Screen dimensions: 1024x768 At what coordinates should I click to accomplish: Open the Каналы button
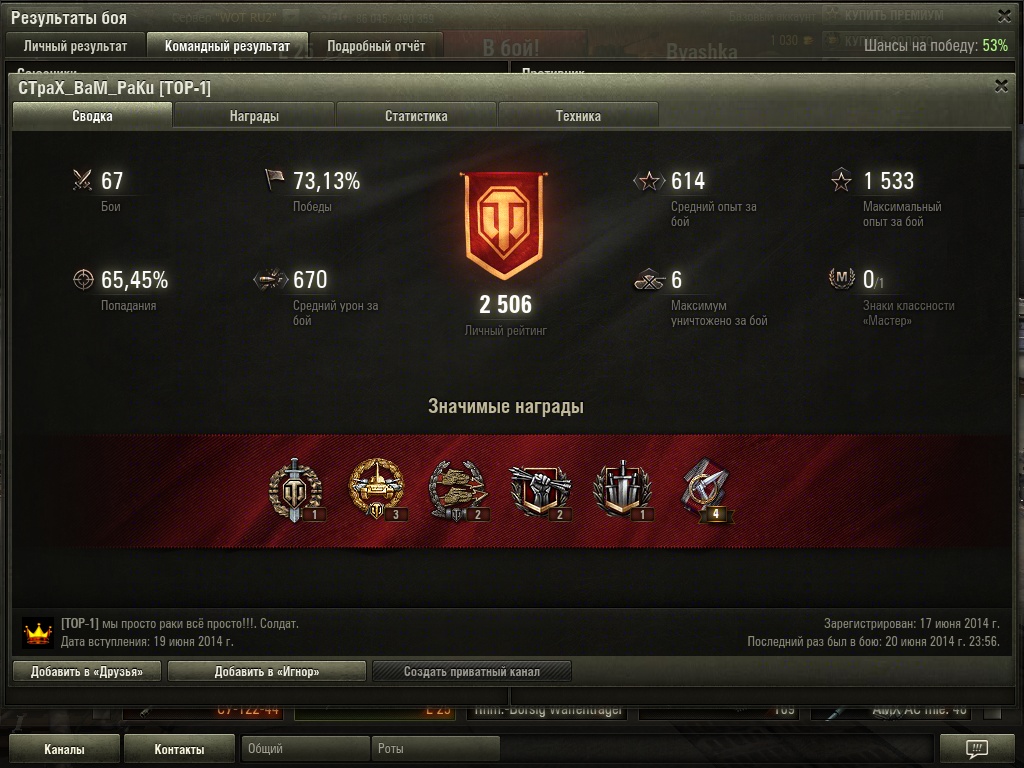(x=64, y=749)
